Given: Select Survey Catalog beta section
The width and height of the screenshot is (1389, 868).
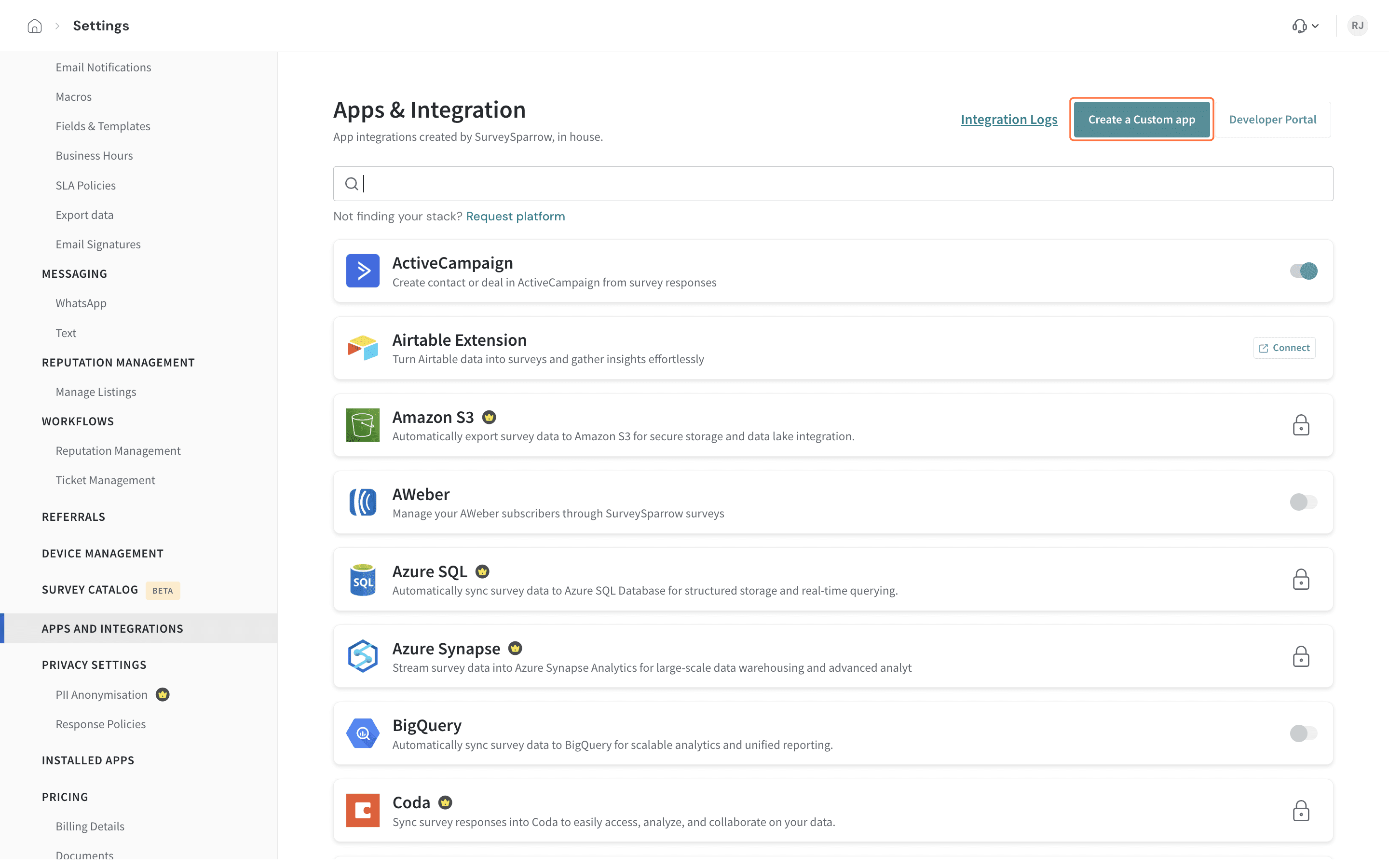Looking at the screenshot, I should pos(90,590).
